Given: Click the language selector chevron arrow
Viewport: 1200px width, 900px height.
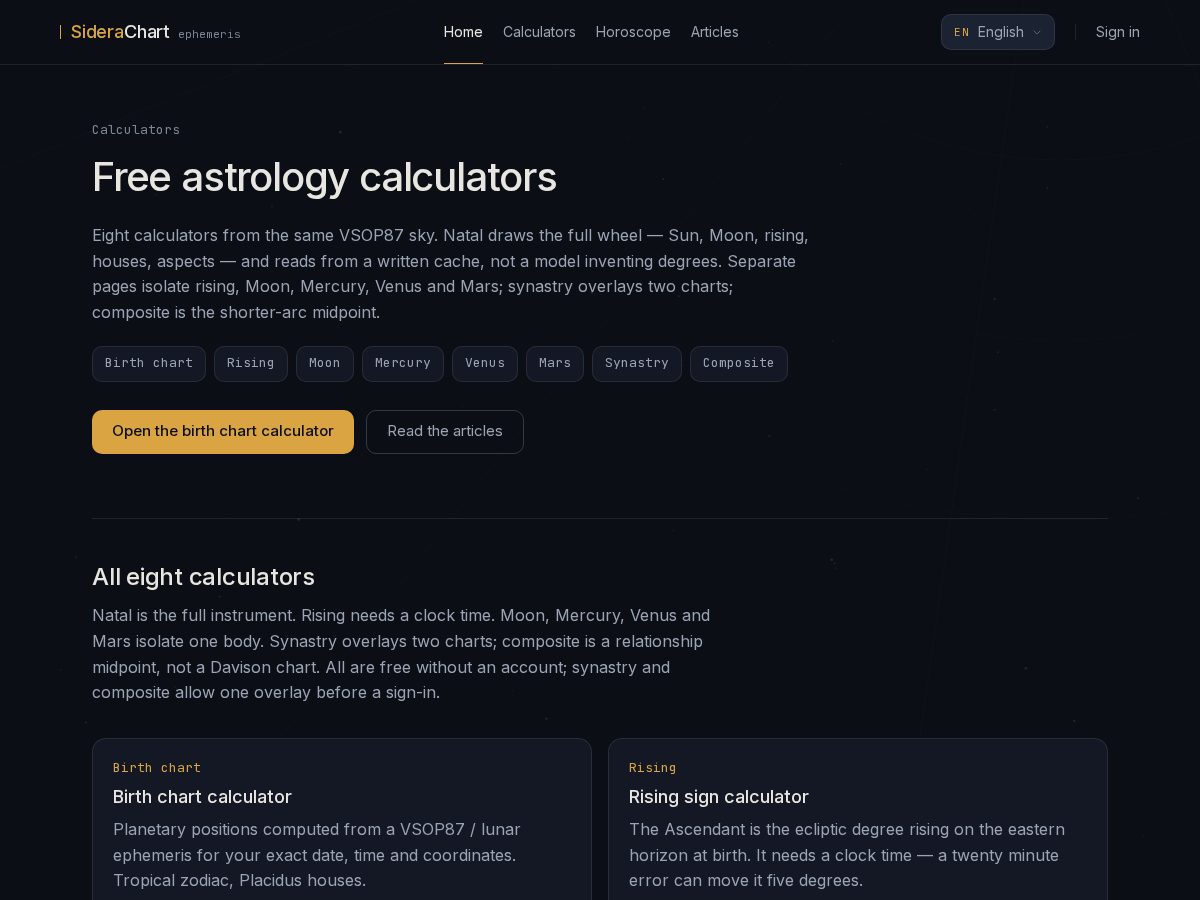Looking at the screenshot, I should click(1037, 32).
